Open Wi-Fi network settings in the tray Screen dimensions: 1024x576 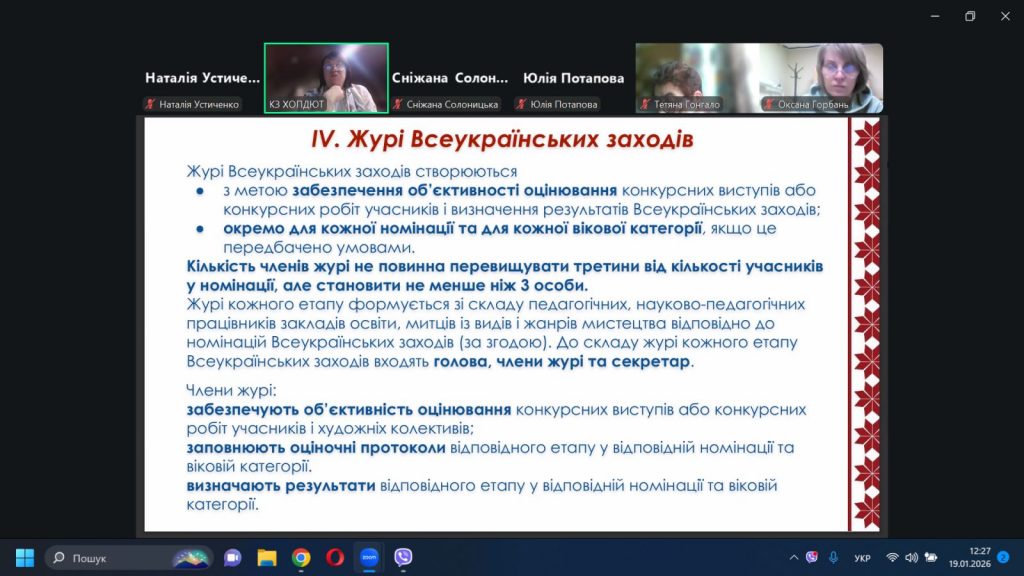point(892,557)
